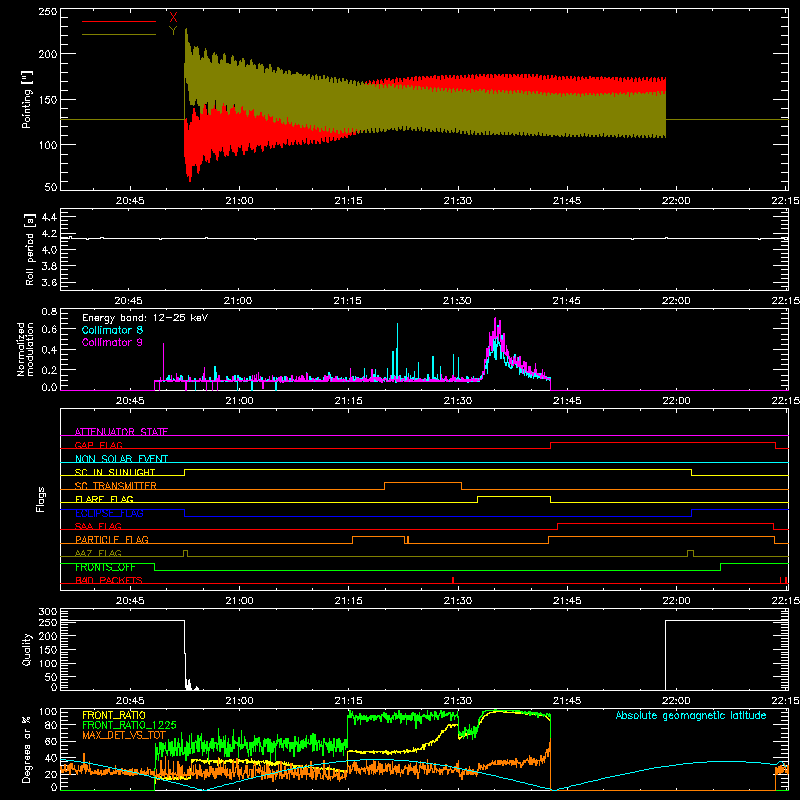Click the PARTICLE_FLAG label
Screen dimensions: 800x800
112,539
